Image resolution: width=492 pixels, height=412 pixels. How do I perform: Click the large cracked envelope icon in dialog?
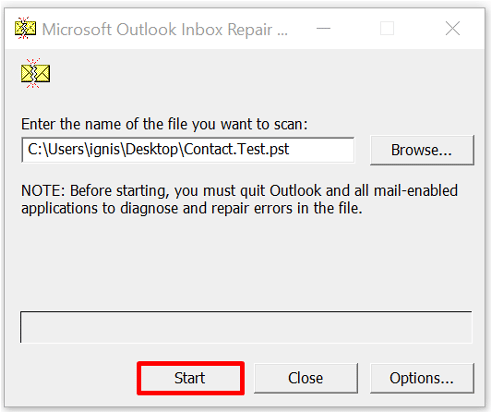(x=35, y=73)
